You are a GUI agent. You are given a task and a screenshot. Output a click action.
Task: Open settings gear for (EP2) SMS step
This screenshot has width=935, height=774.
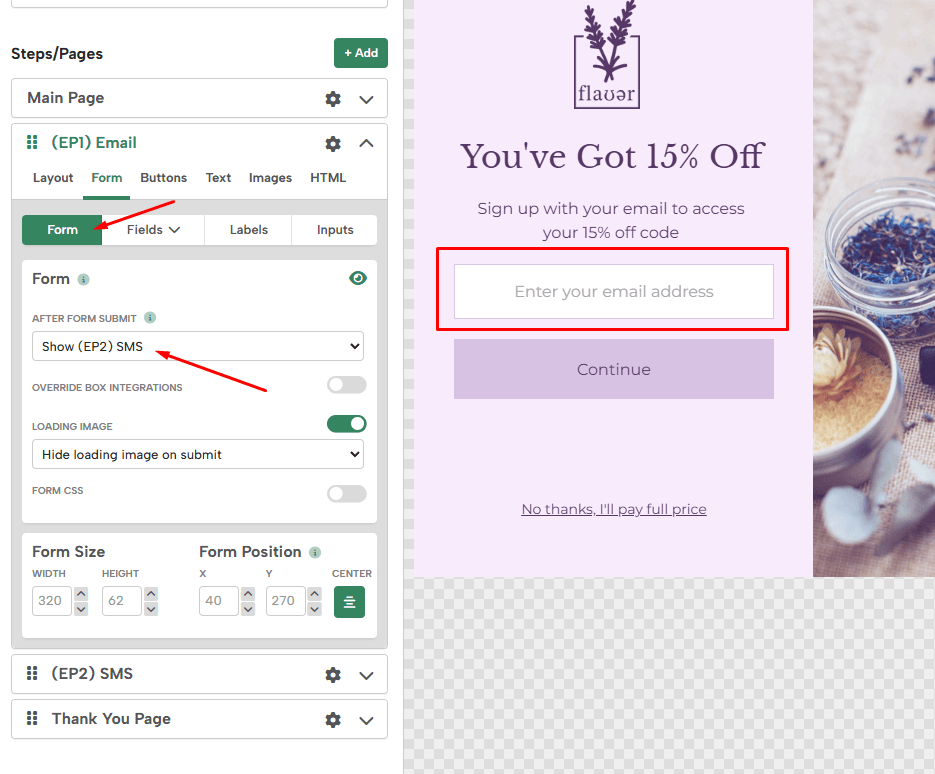point(332,674)
